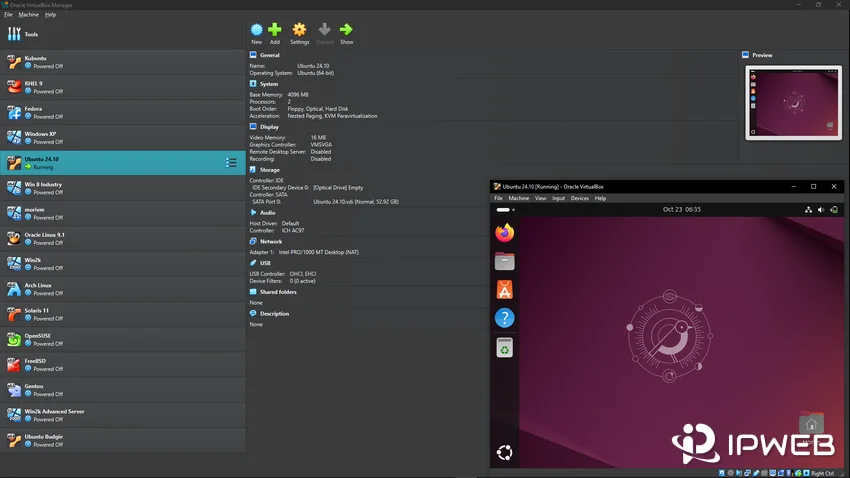
Task: Select the morivm virtual machine
Action: click(123, 213)
